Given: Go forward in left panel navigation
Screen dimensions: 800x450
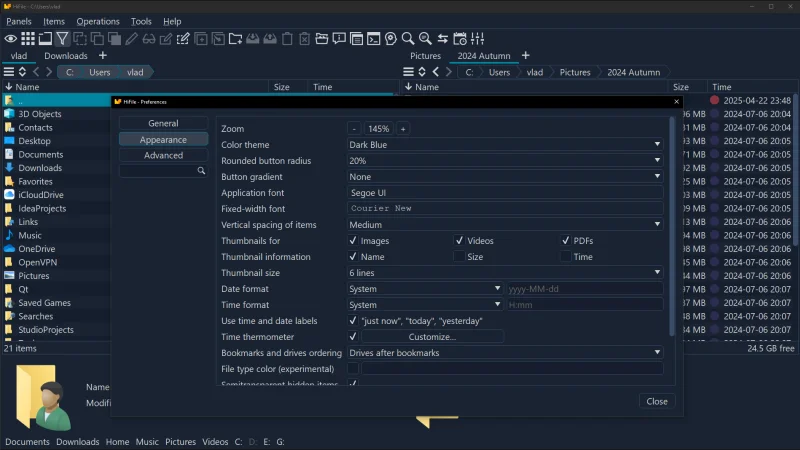Looking at the screenshot, I should (x=49, y=72).
